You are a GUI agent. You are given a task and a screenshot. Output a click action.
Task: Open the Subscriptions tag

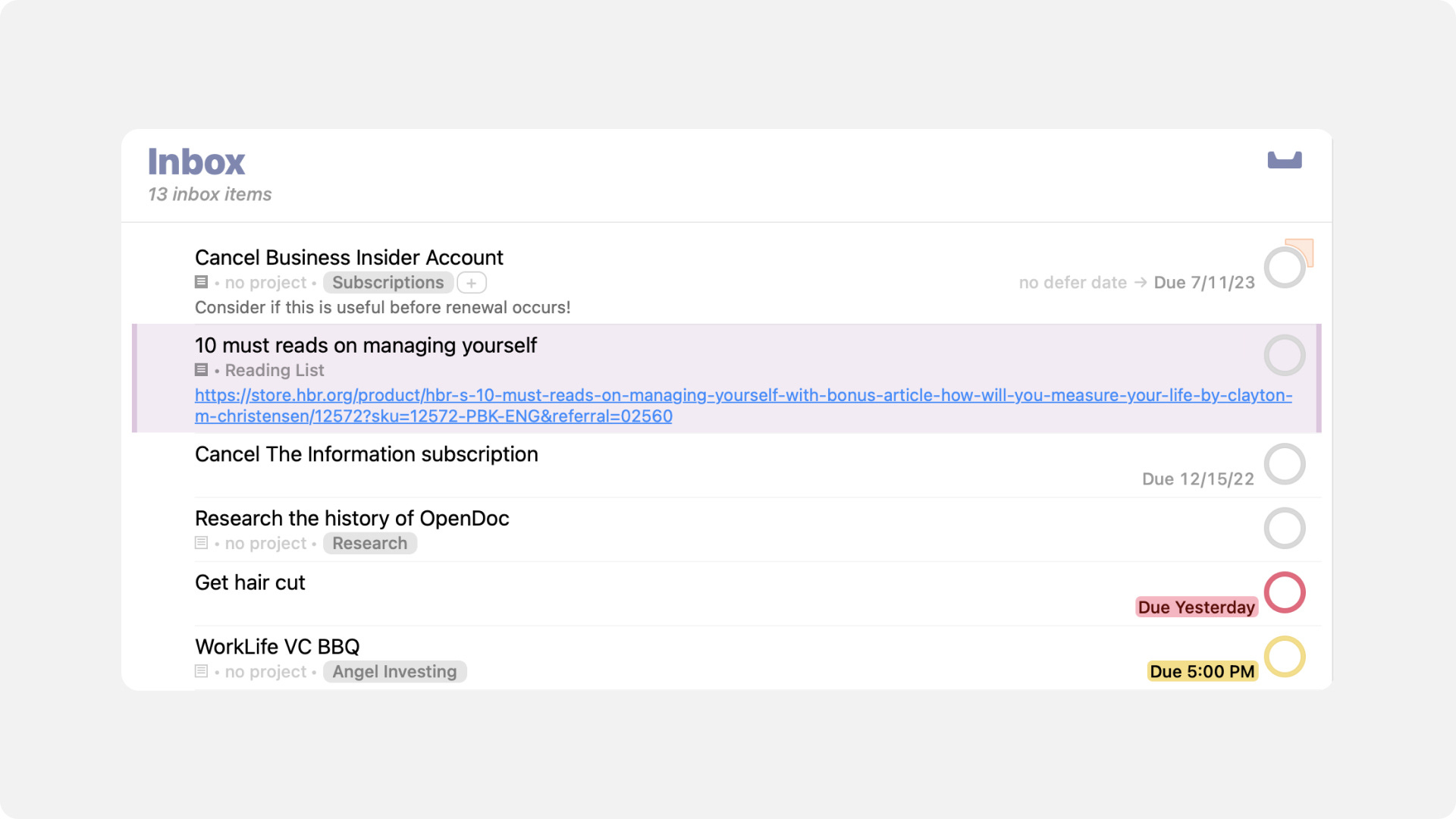click(388, 282)
